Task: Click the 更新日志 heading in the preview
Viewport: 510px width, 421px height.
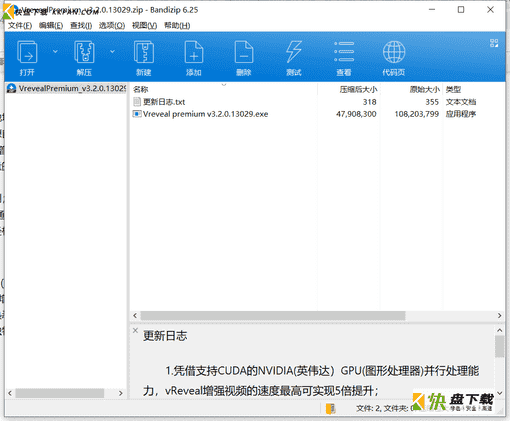Action: [x=165, y=336]
